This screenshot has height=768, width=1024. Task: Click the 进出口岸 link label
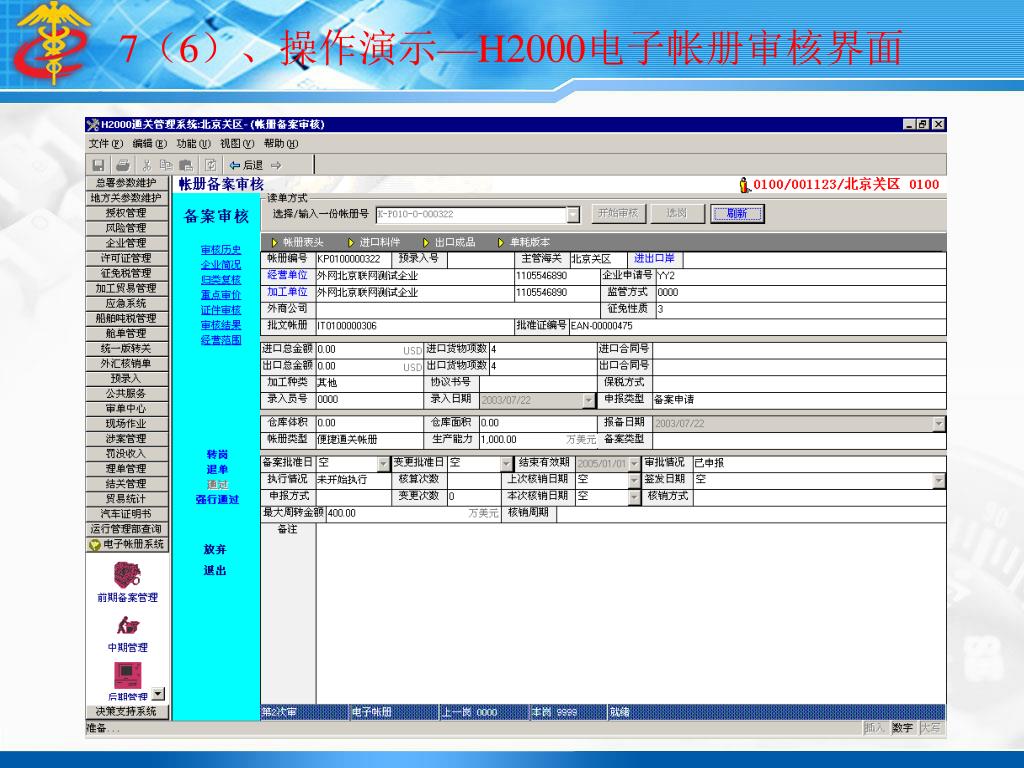(x=654, y=259)
